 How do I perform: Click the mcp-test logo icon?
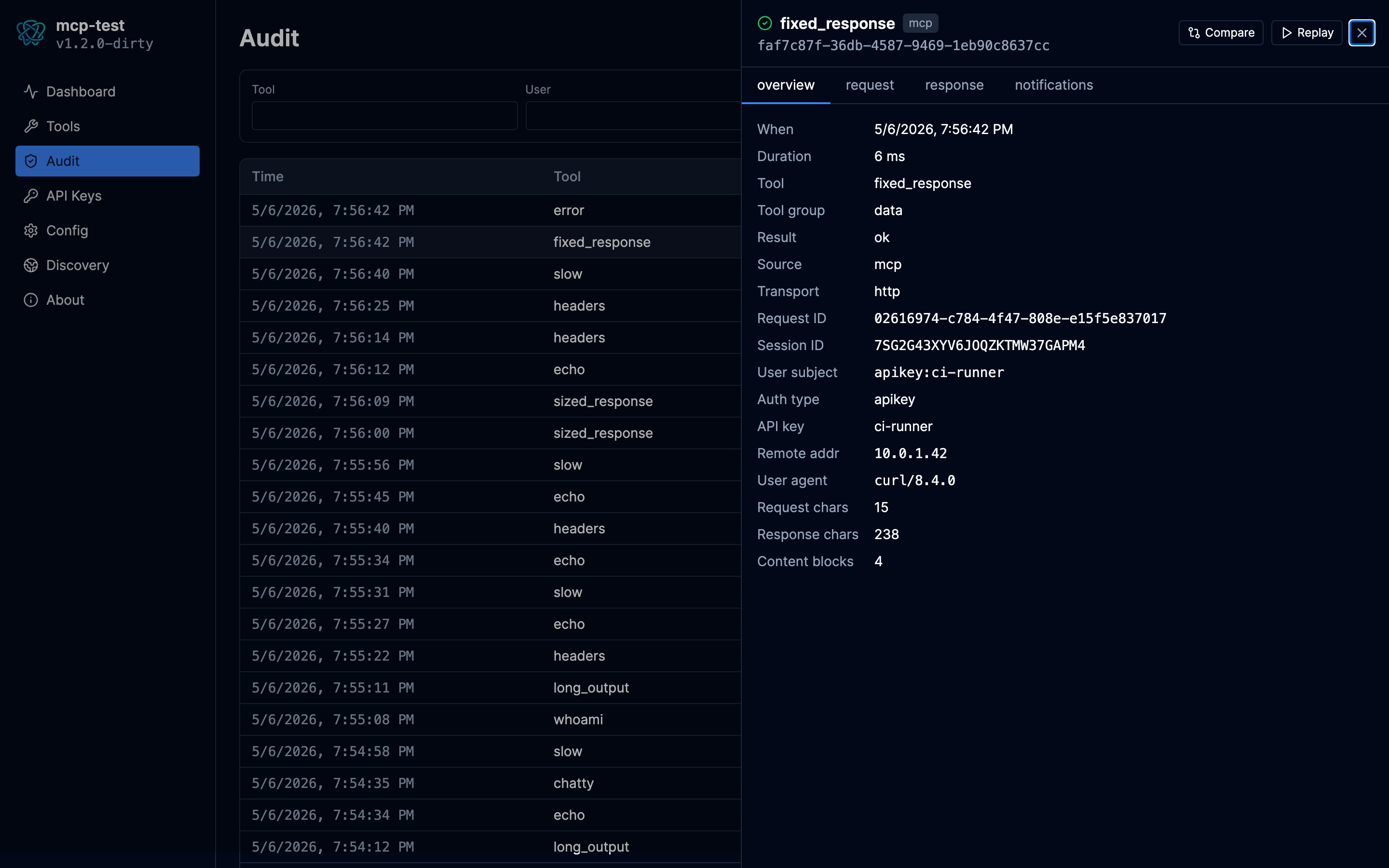[x=31, y=33]
